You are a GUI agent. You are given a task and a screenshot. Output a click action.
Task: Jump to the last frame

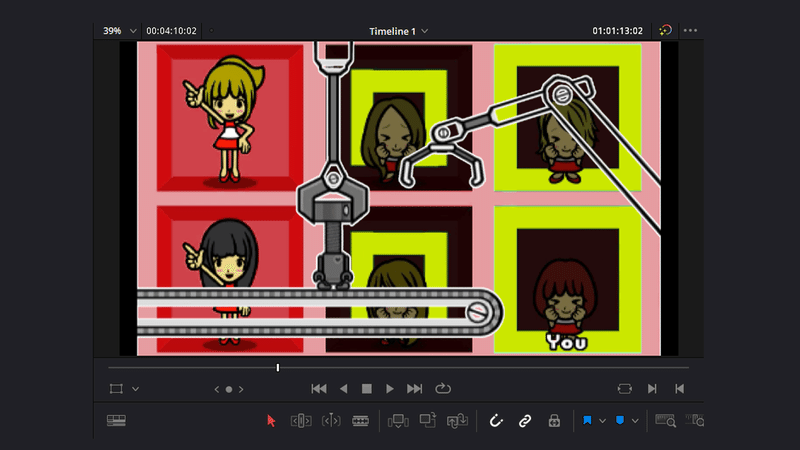click(x=414, y=389)
